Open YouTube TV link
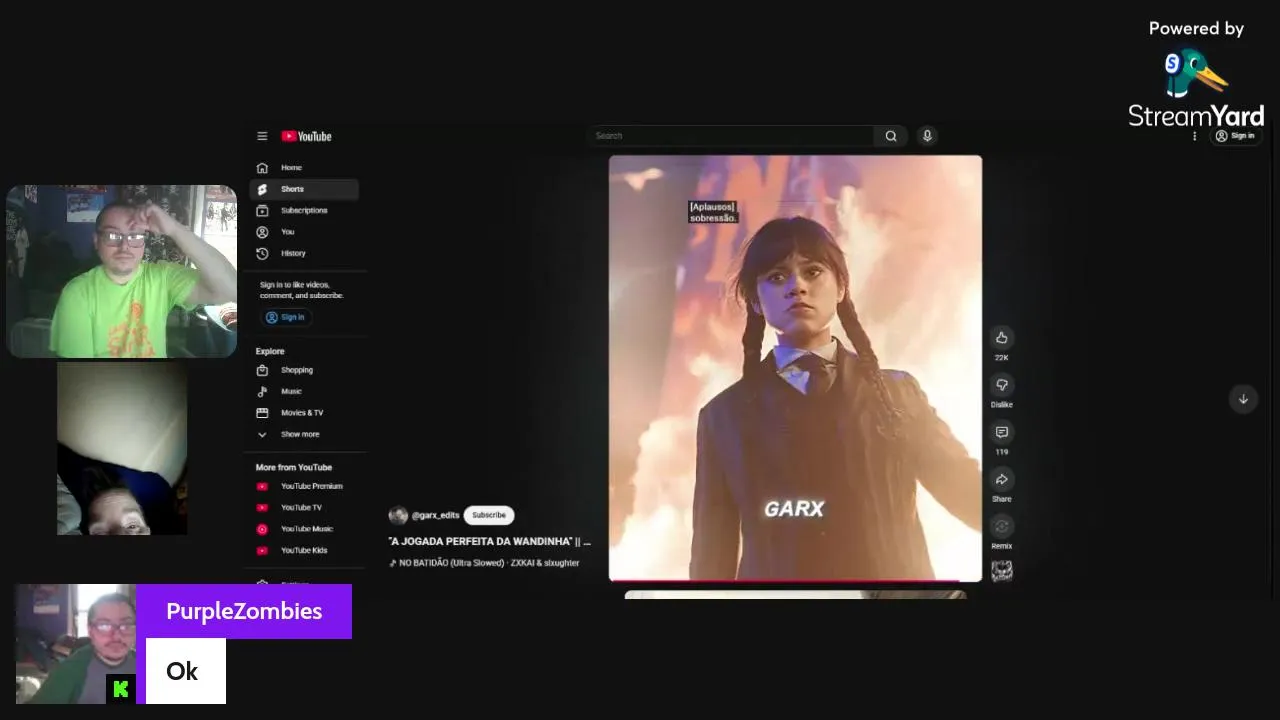The width and height of the screenshot is (1280, 720). tap(304, 508)
